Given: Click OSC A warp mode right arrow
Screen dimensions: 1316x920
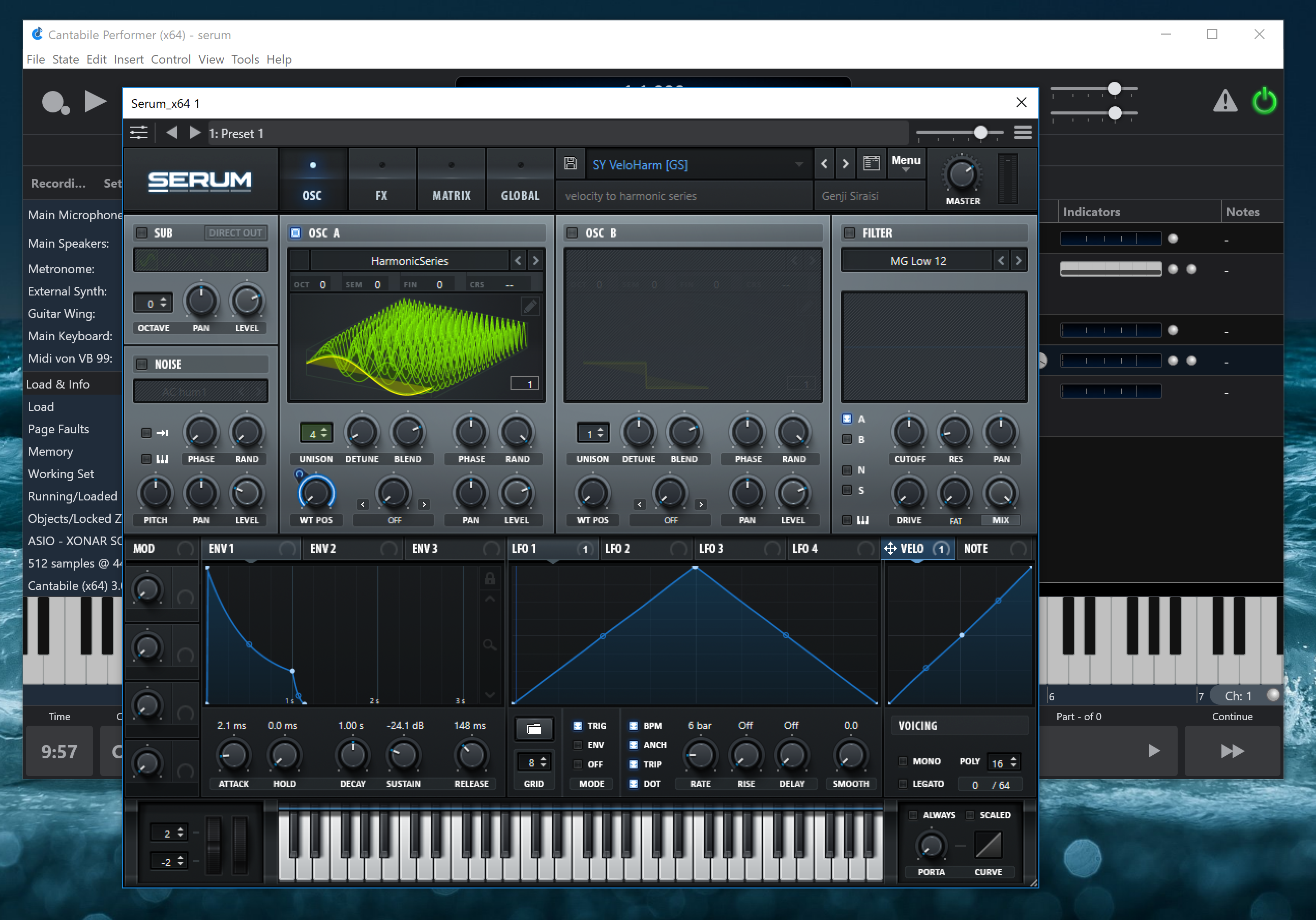Looking at the screenshot, I should [424, 504].
